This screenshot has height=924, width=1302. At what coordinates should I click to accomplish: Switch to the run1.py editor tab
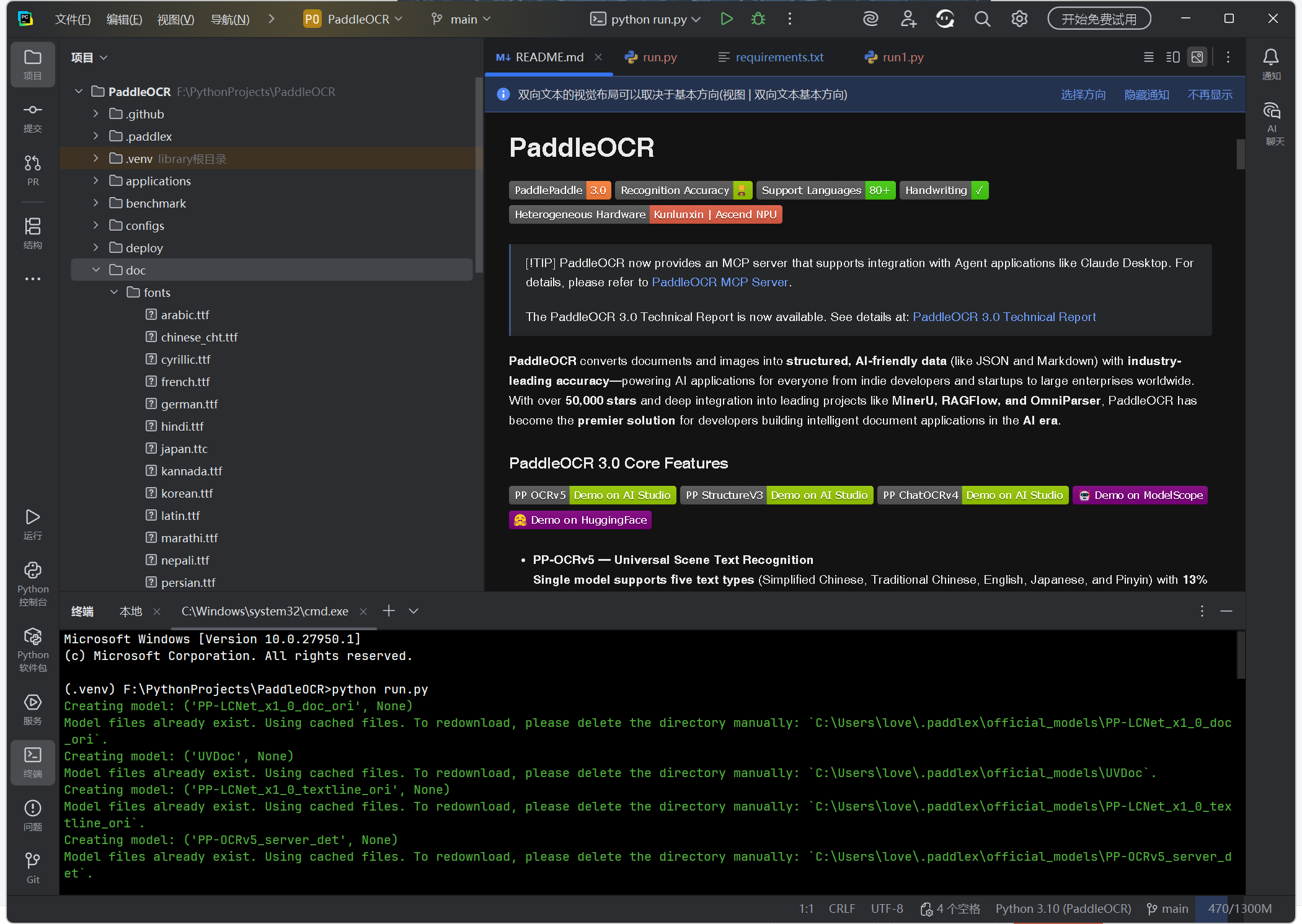[x=894, y=57]
